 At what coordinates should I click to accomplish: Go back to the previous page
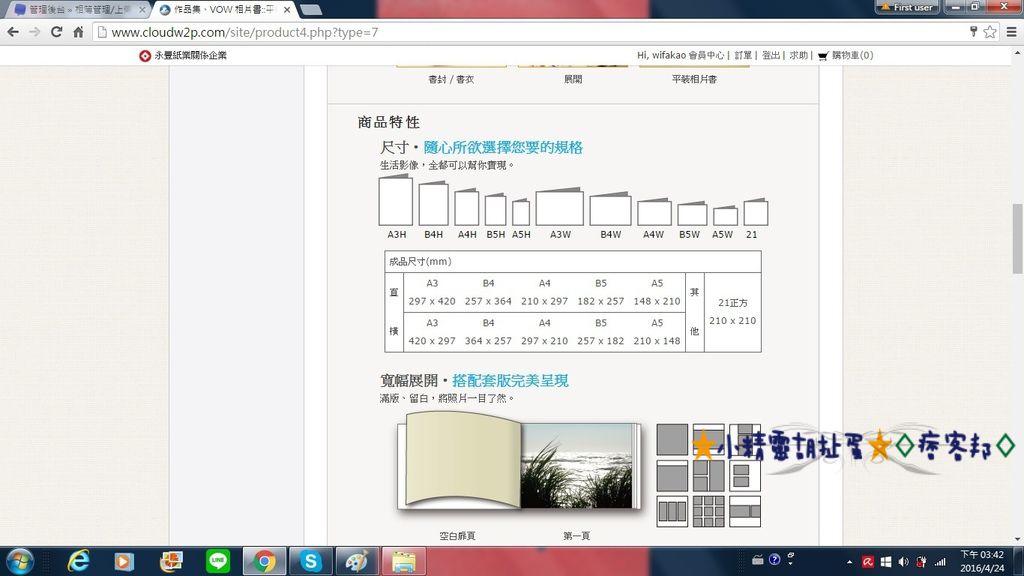coord(13,32)
